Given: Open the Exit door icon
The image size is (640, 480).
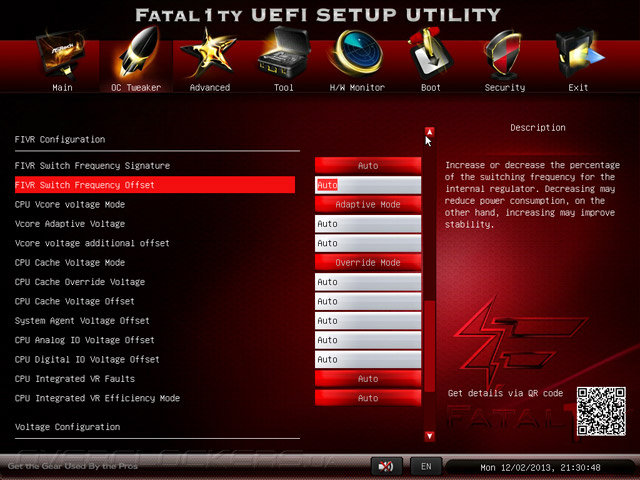Looking at the screenshot, I should 578,53.
